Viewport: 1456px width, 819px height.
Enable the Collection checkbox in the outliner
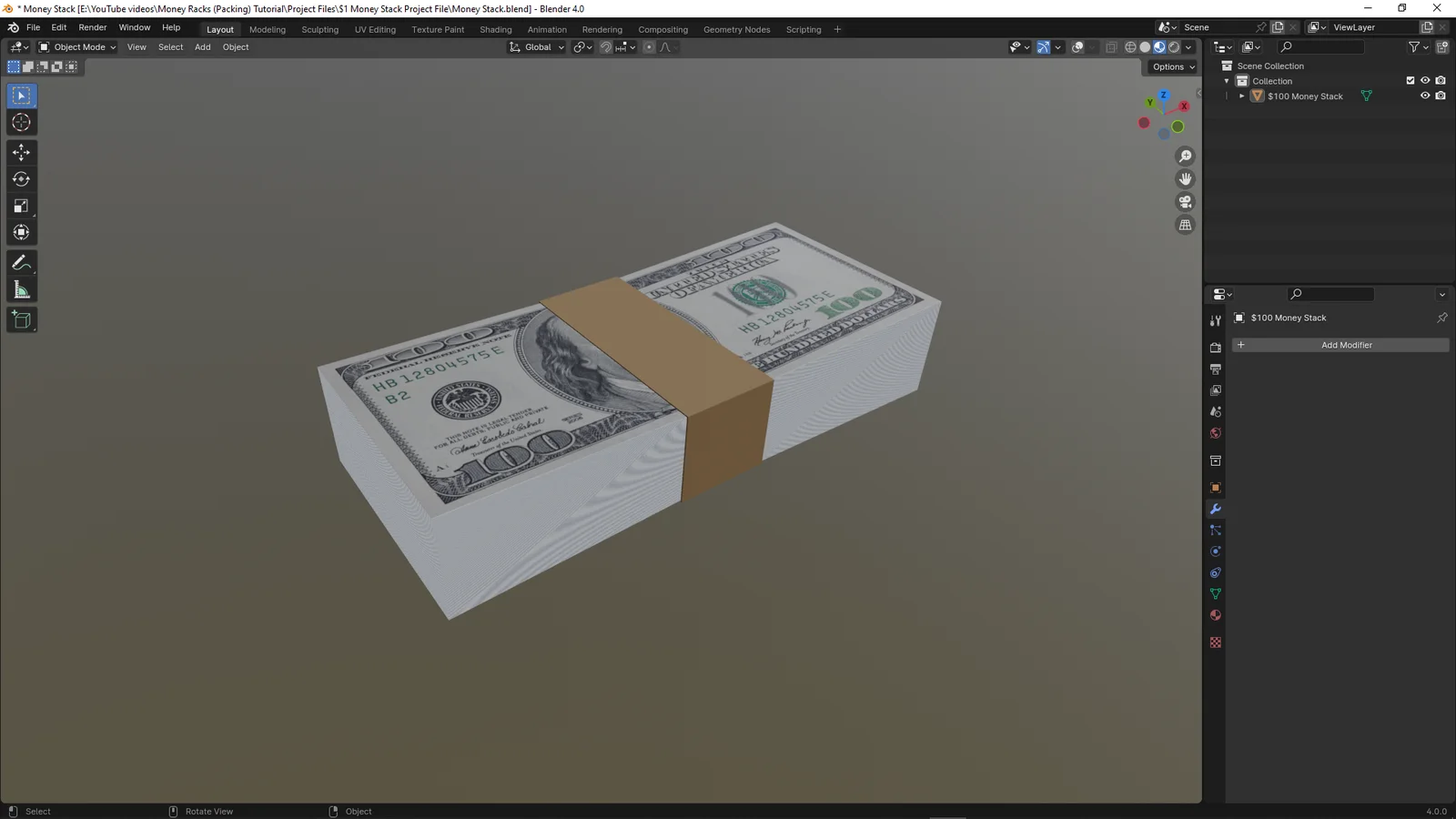[x=1409, y=80]
